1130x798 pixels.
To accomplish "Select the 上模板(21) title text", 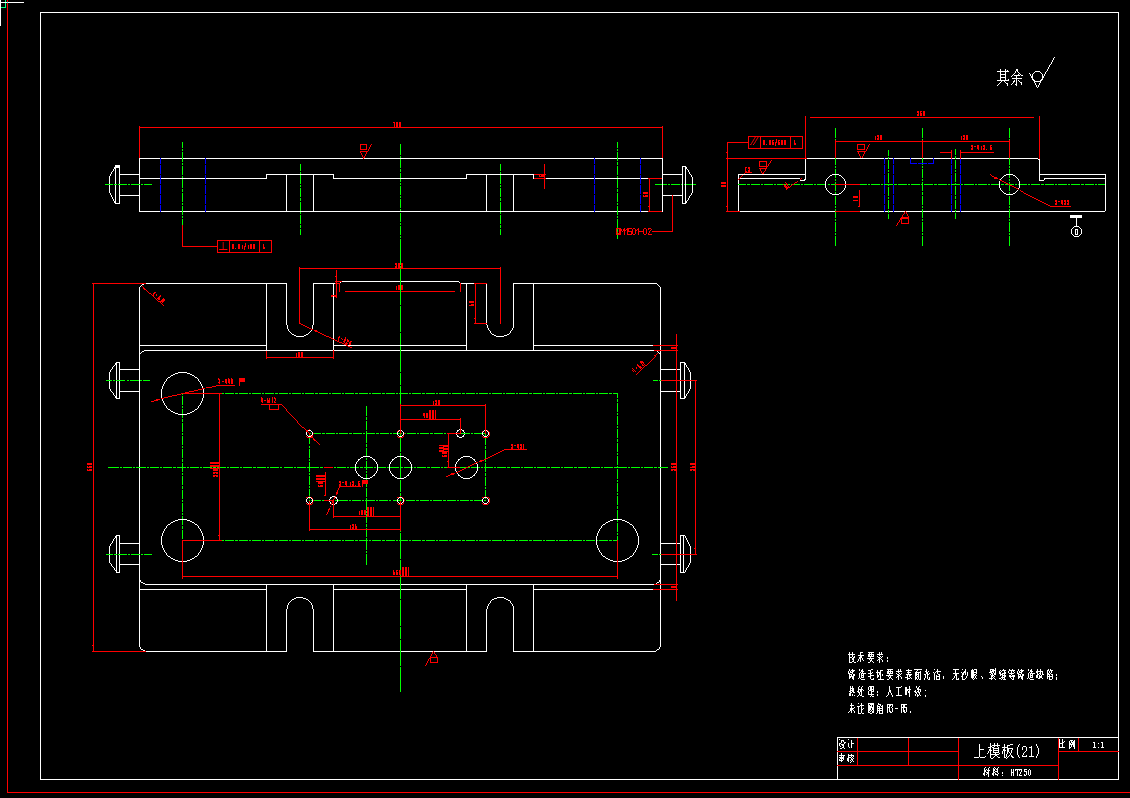I will pyautogui.click(x=1007, y=751).
